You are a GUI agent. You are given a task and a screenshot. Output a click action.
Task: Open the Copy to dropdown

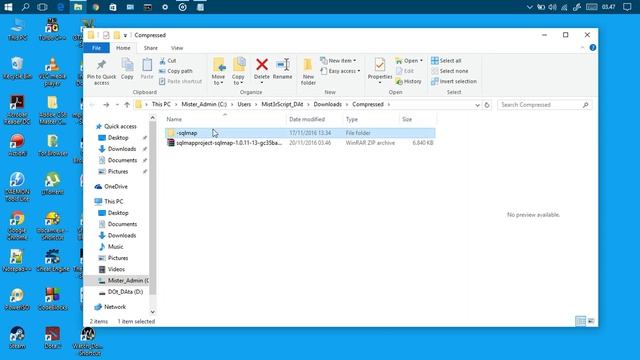(x=238, y=71)
